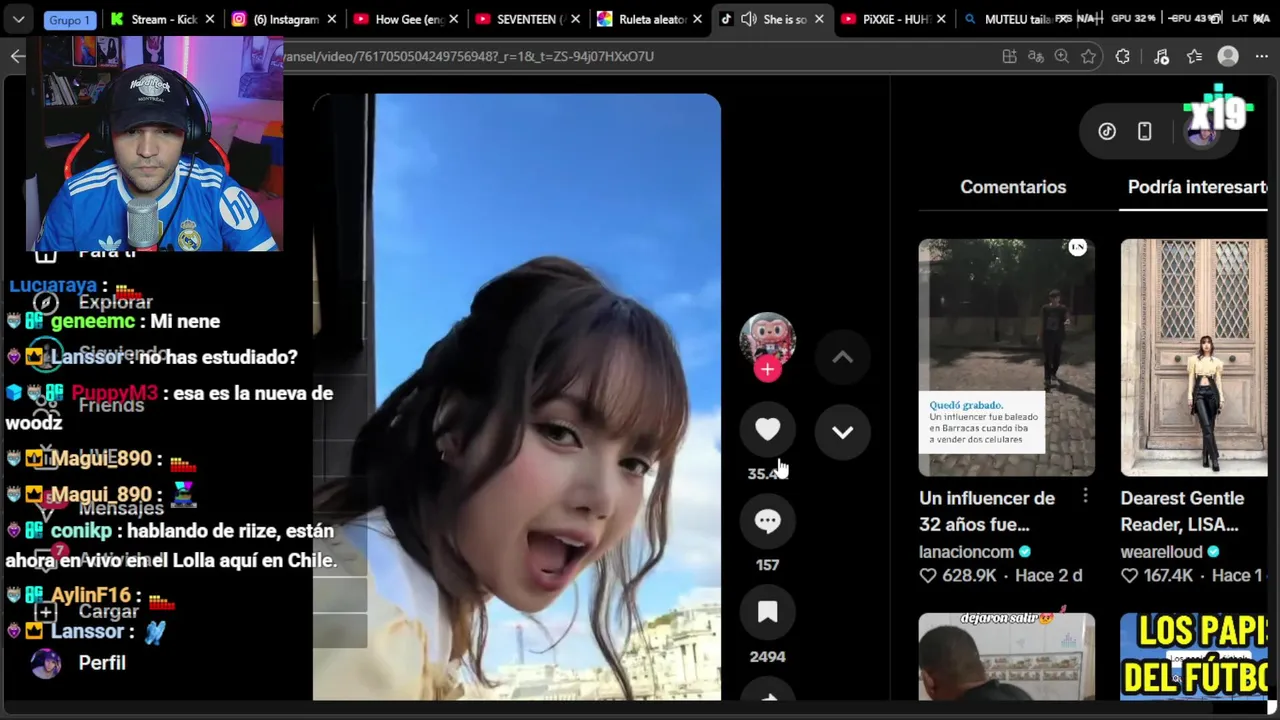Mute the 'She is so' tab via speaker icon

(x=748, y=19)
